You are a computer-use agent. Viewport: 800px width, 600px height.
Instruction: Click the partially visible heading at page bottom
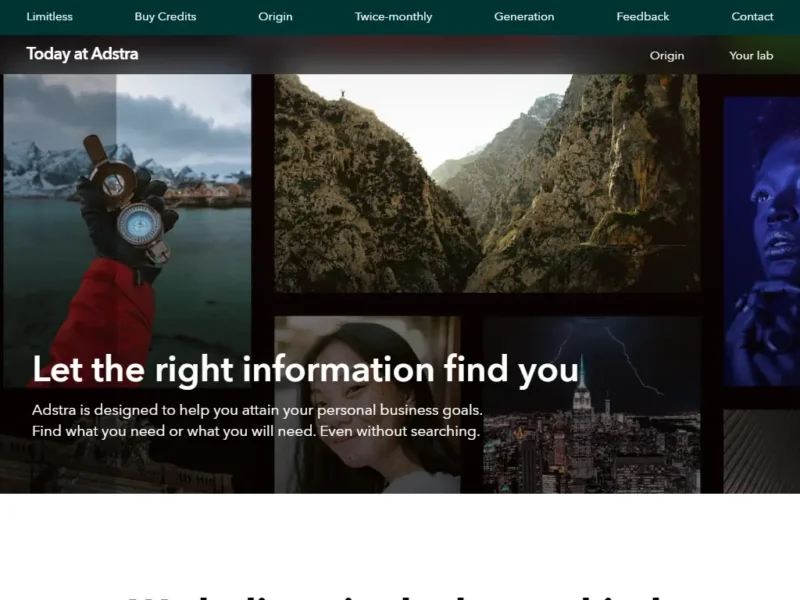(x=400, y=594)
